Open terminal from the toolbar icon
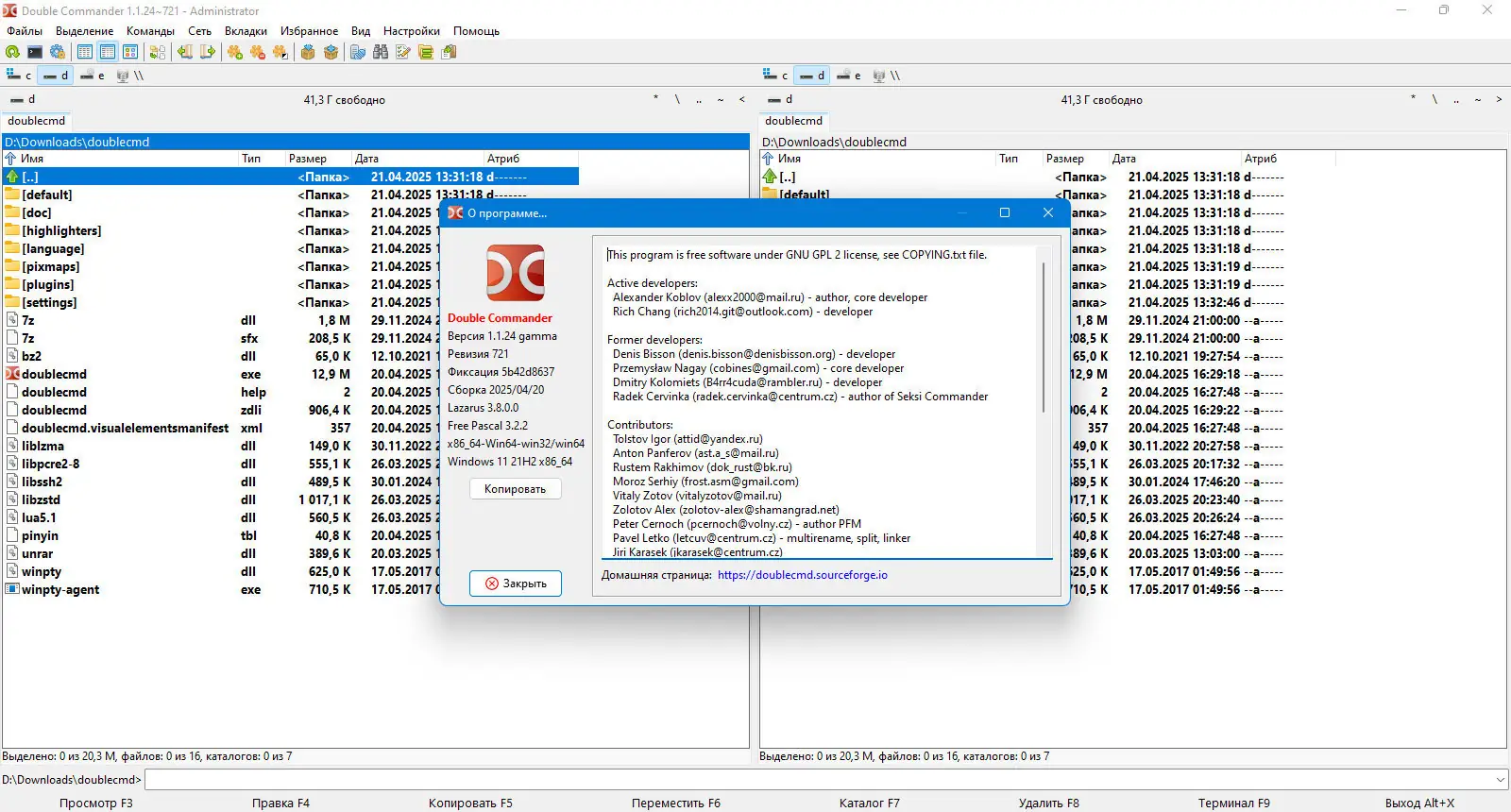The height and width of the screenshot is (812, 1511). (35, 52)
